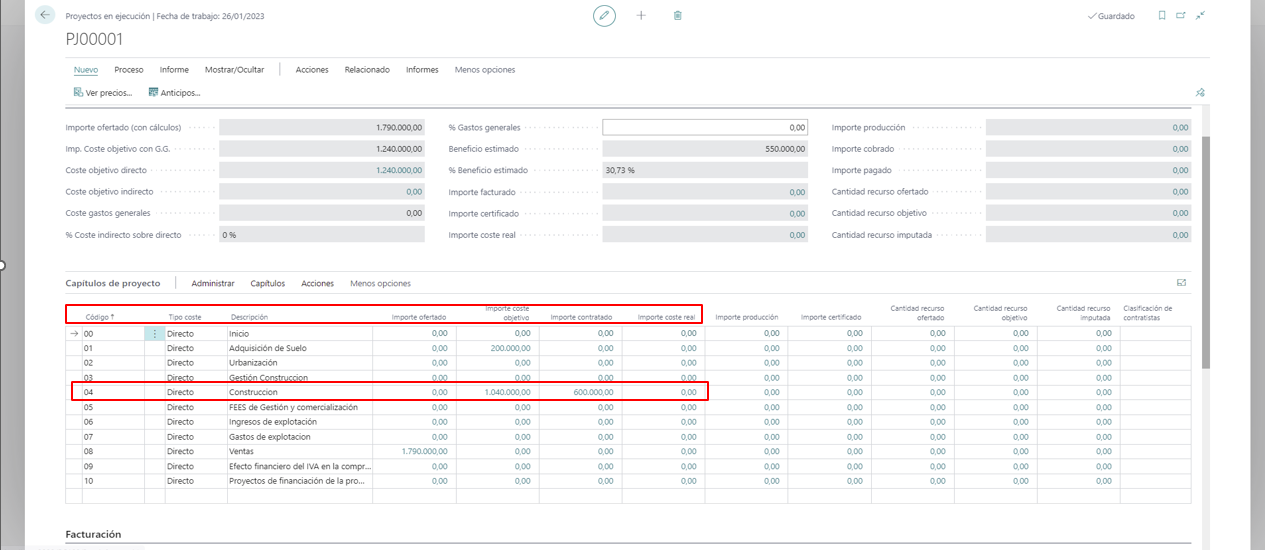The height and width of the screenshot is (550, 1265).
Task: Click 600.000,00 contratado in Construccion row
Action: coord(593,392)
